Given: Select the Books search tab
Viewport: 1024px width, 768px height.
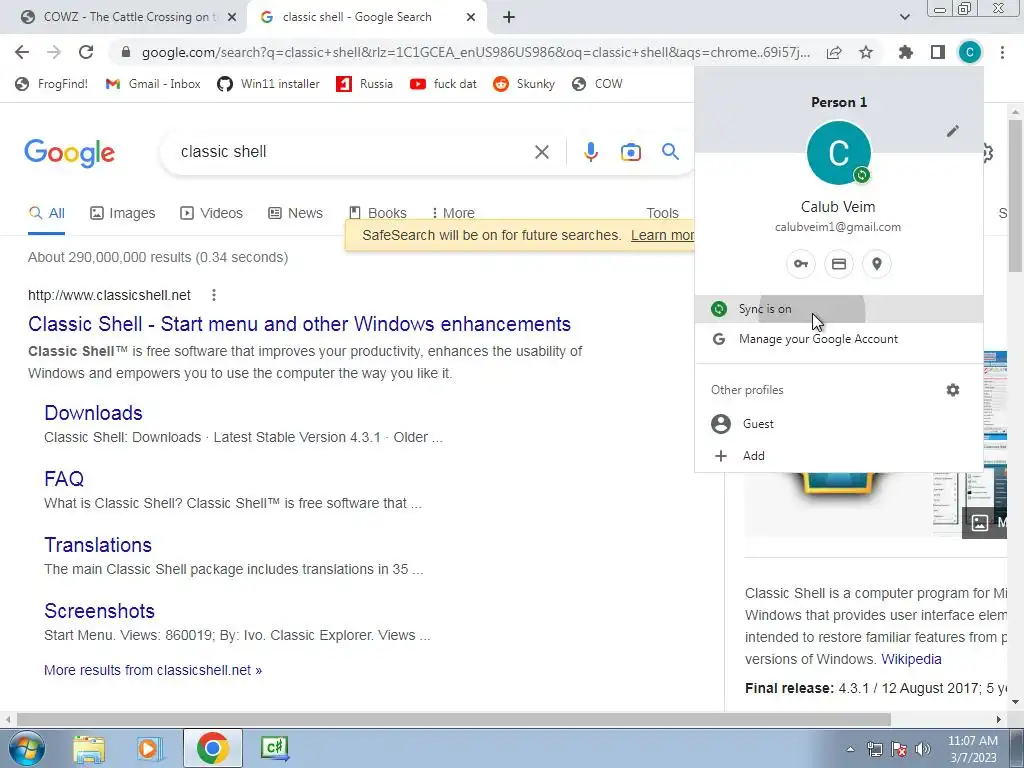Looking at the screenshot, I should (x=377, y=213).
